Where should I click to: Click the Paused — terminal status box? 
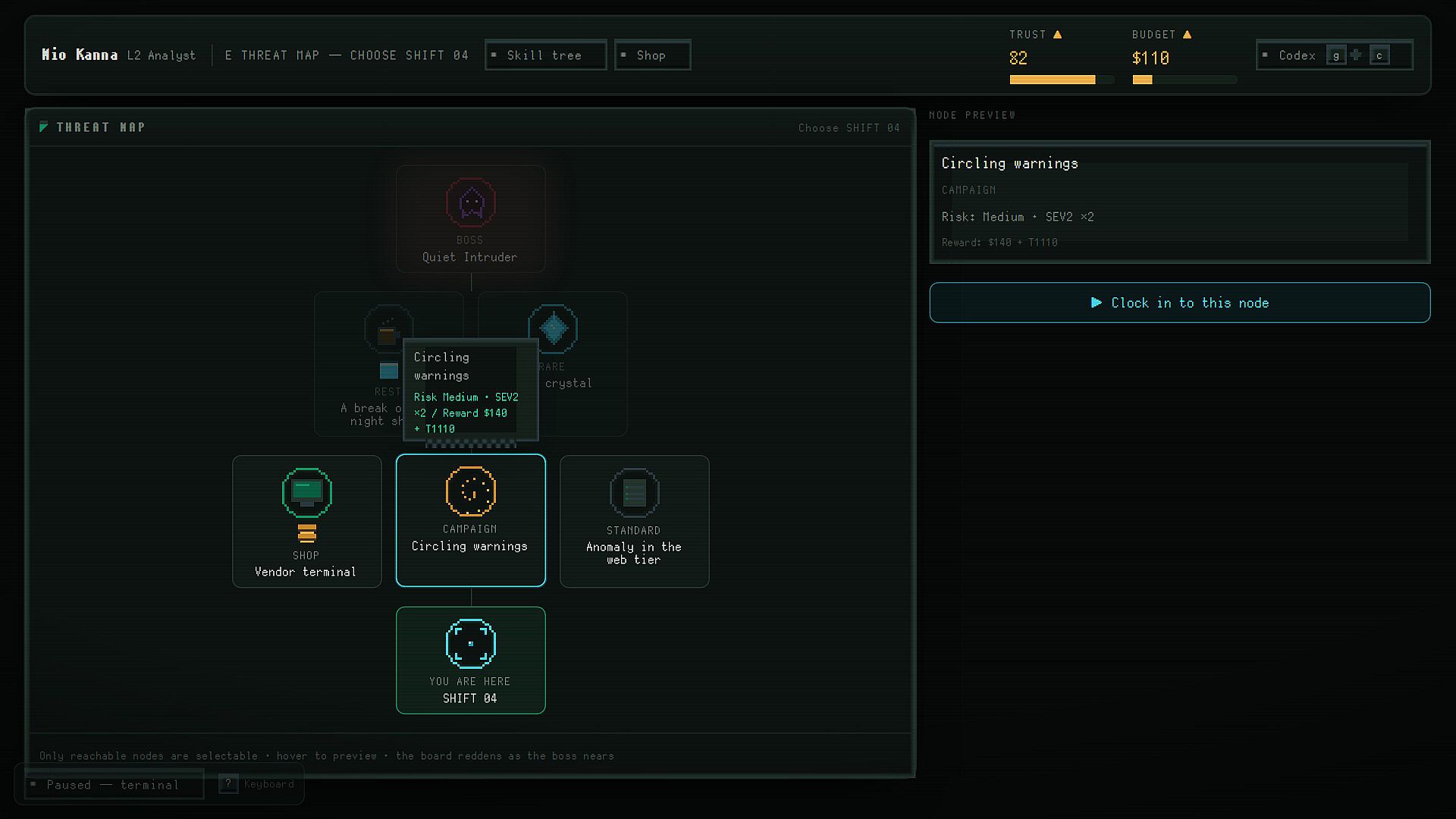click(115, 785)
